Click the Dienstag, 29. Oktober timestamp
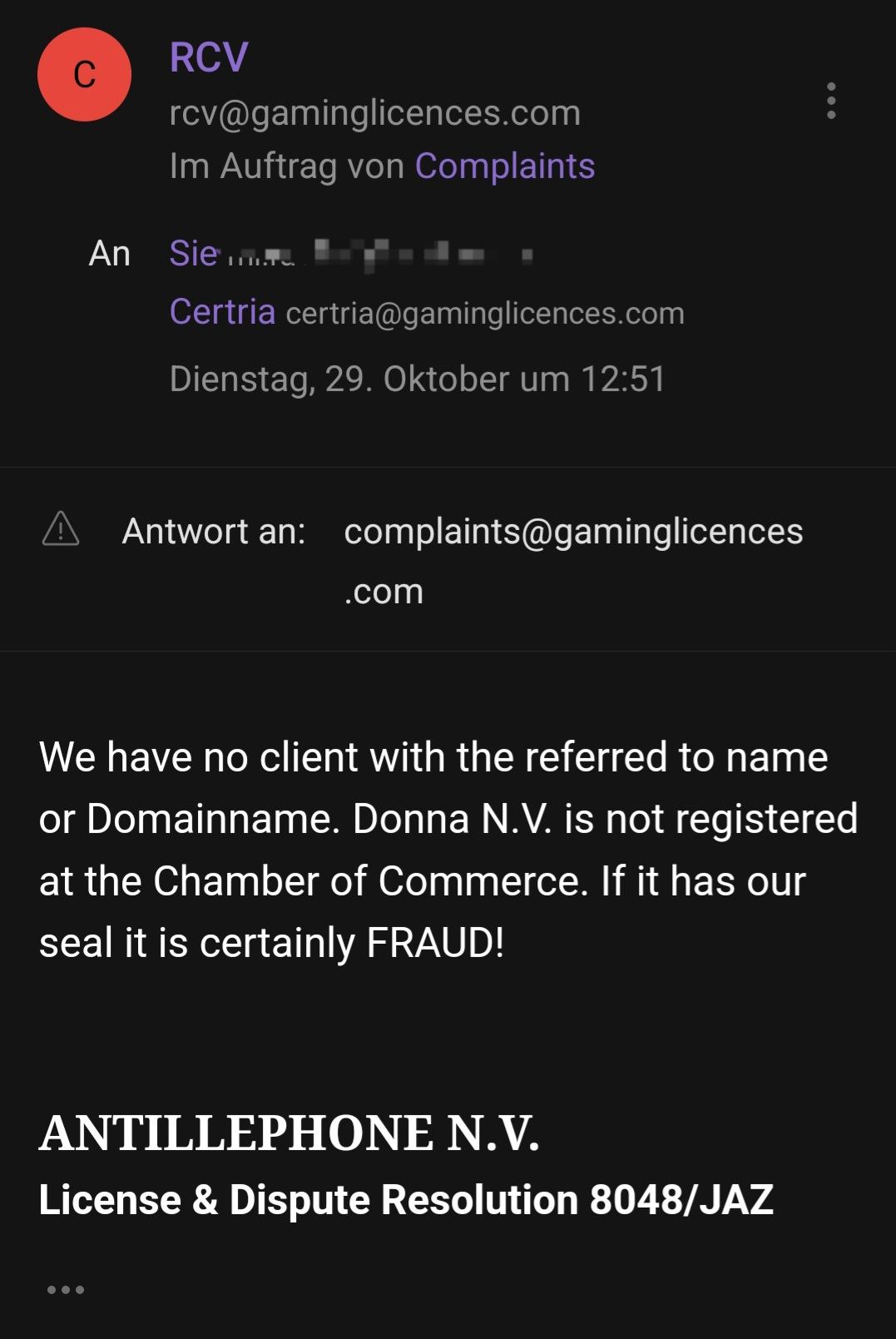 [x=417, y=379]
